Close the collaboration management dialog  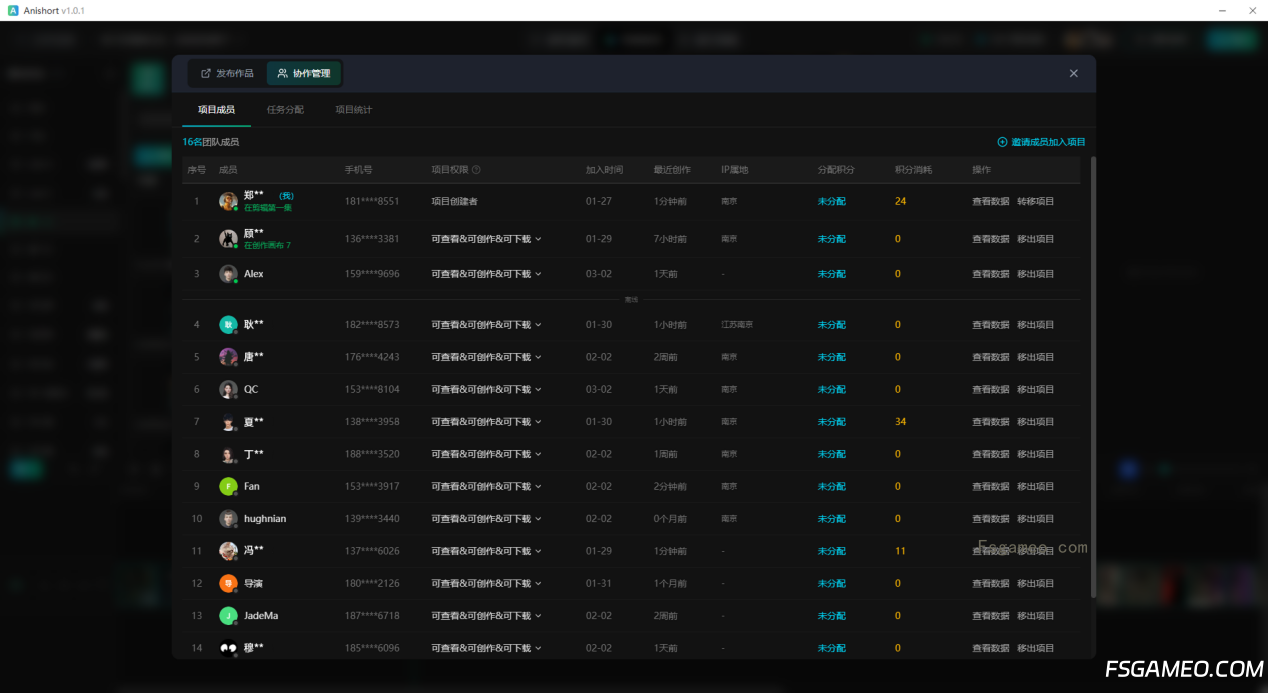pyautogui.click(x=1073, y=73)
